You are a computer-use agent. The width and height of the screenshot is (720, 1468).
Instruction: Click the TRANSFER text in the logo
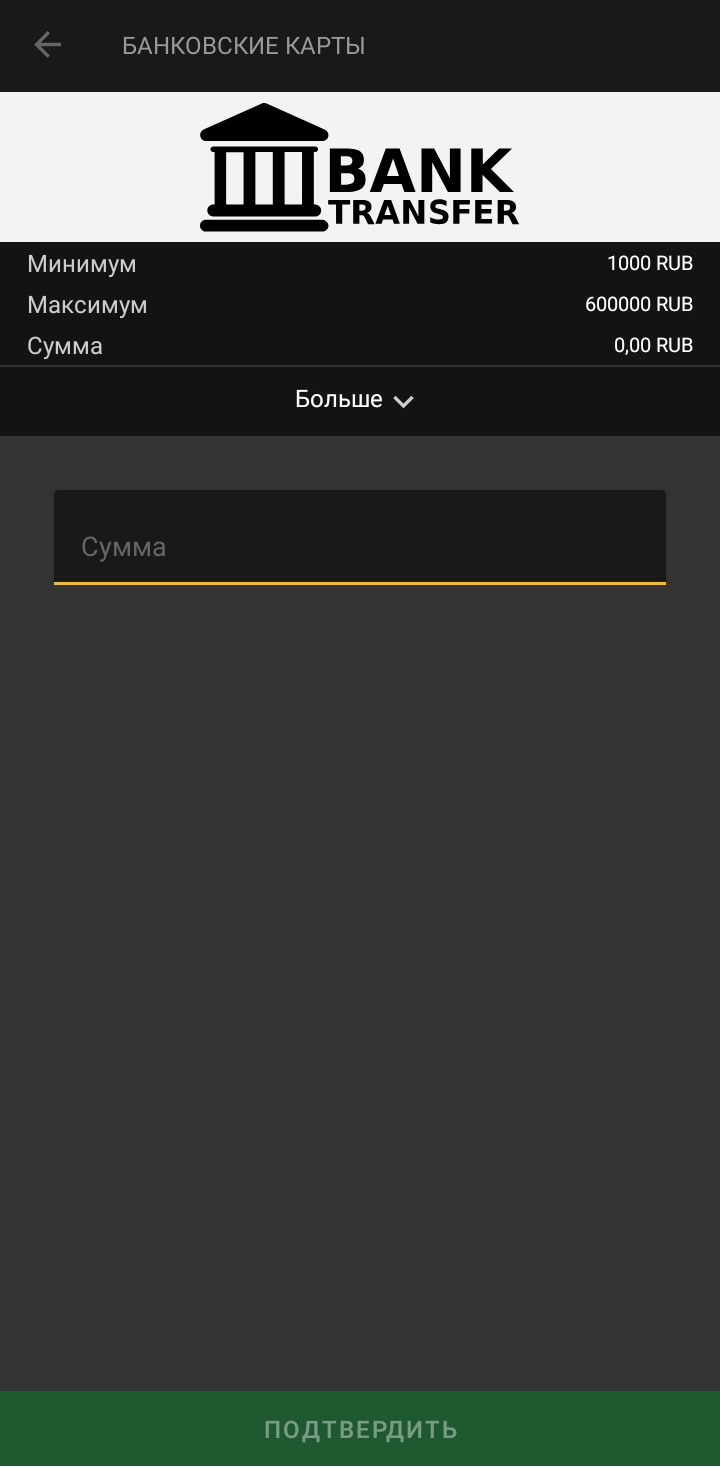coord(425,212)
